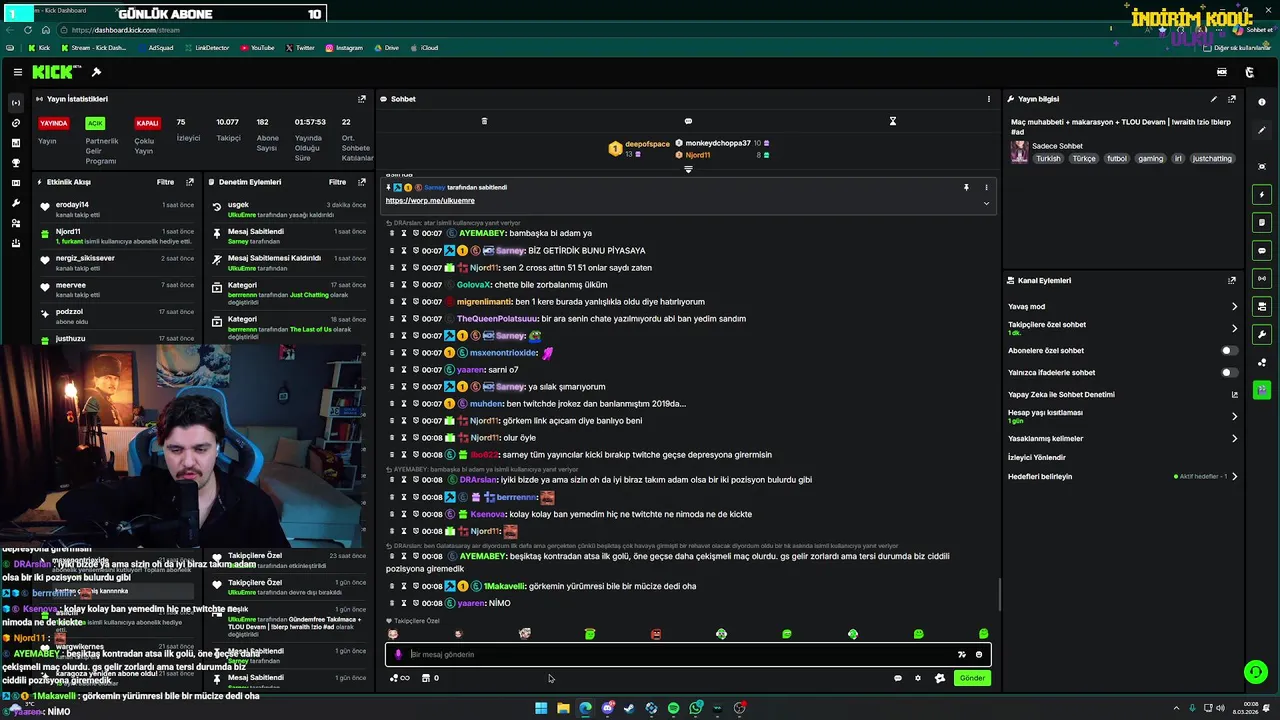The image size is (1280, 720).
Task: Click the gavel moderation icon near Kick logo
Action: point(96,72)
